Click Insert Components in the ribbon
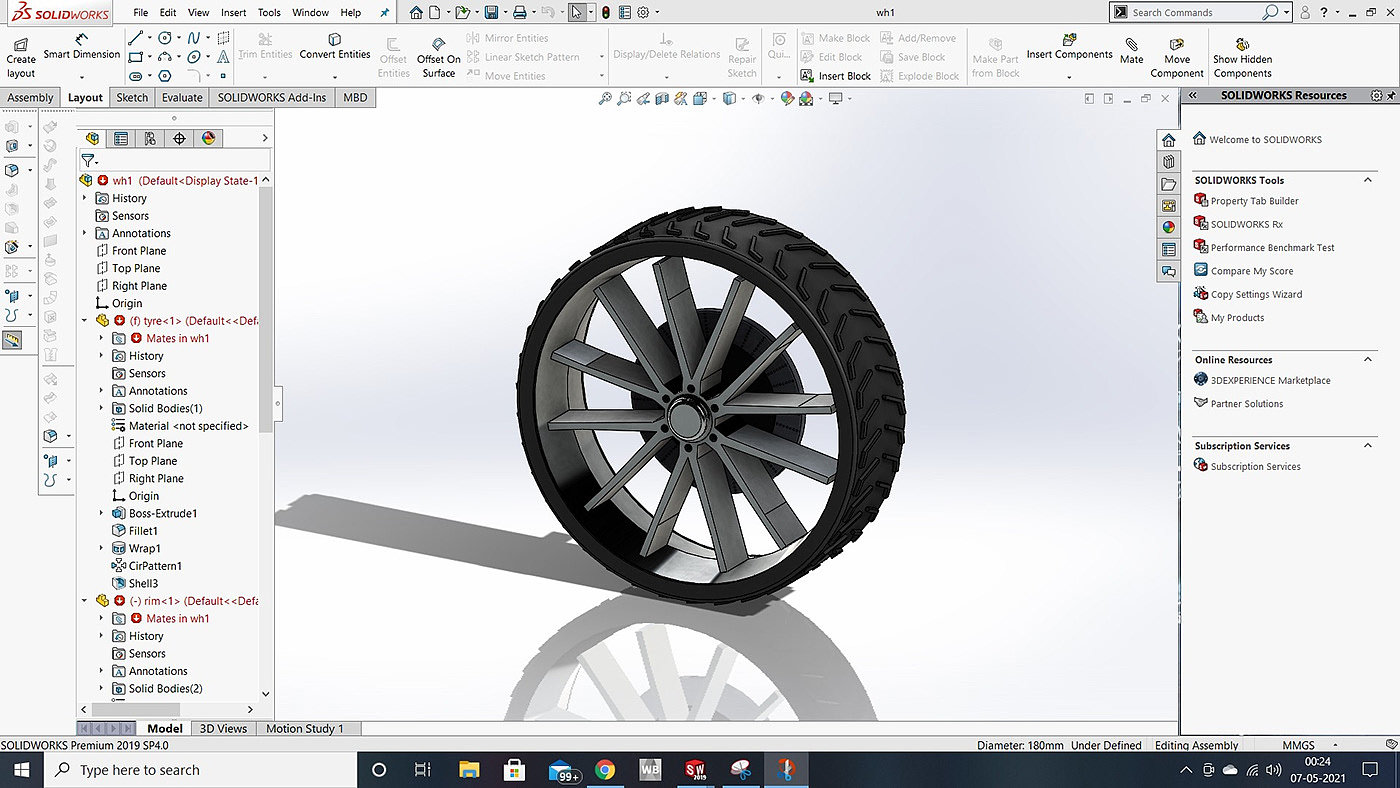This screenshot has height=788, width=1400. click(x=1069, y=46)
